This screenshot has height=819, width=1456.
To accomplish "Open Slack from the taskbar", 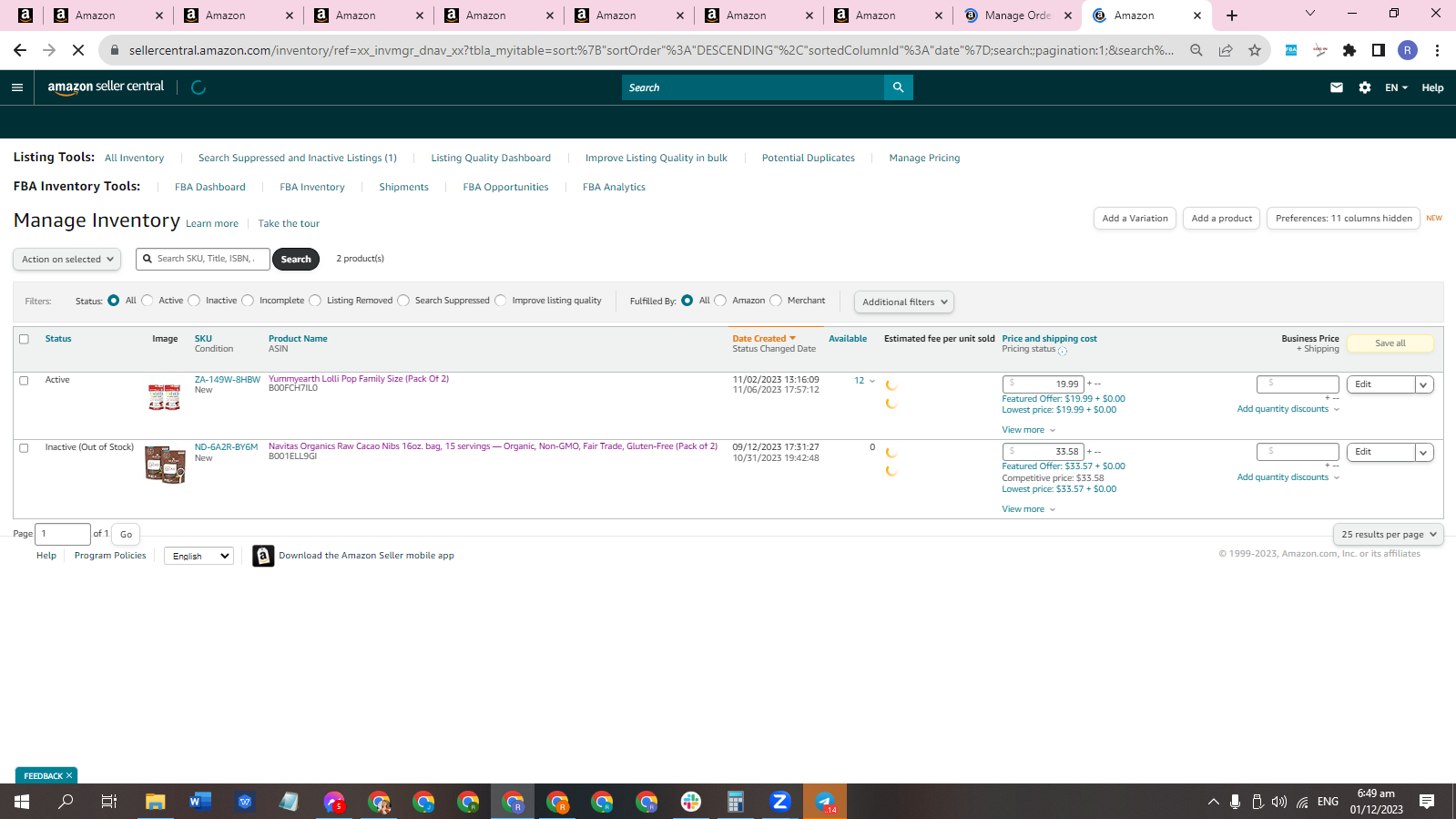I will pyautogui.click(x=691, y=802).
